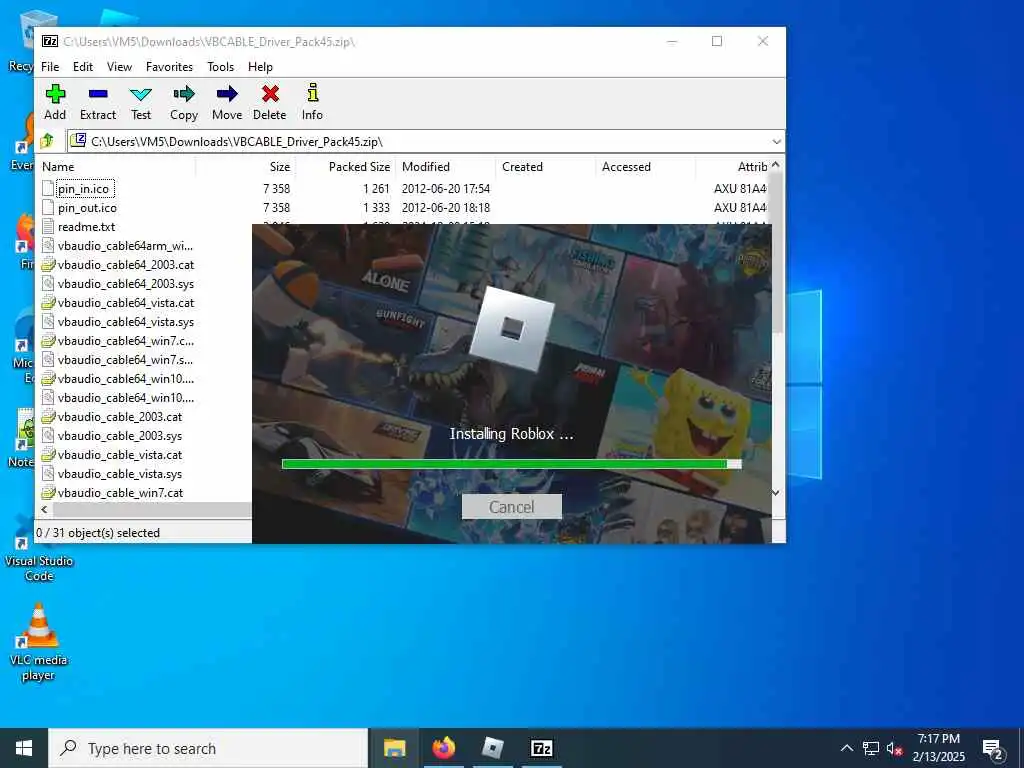Click the taskbar search box

coord(208,748)
